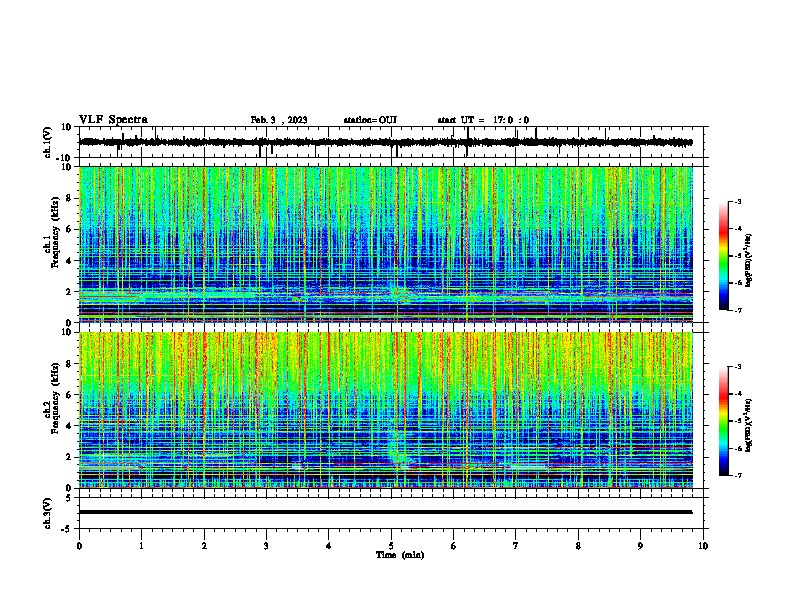This screenshot has width=792, height=612.
Task: Select the "Feb. 3, 2023" date label
Action: point(279,120)
